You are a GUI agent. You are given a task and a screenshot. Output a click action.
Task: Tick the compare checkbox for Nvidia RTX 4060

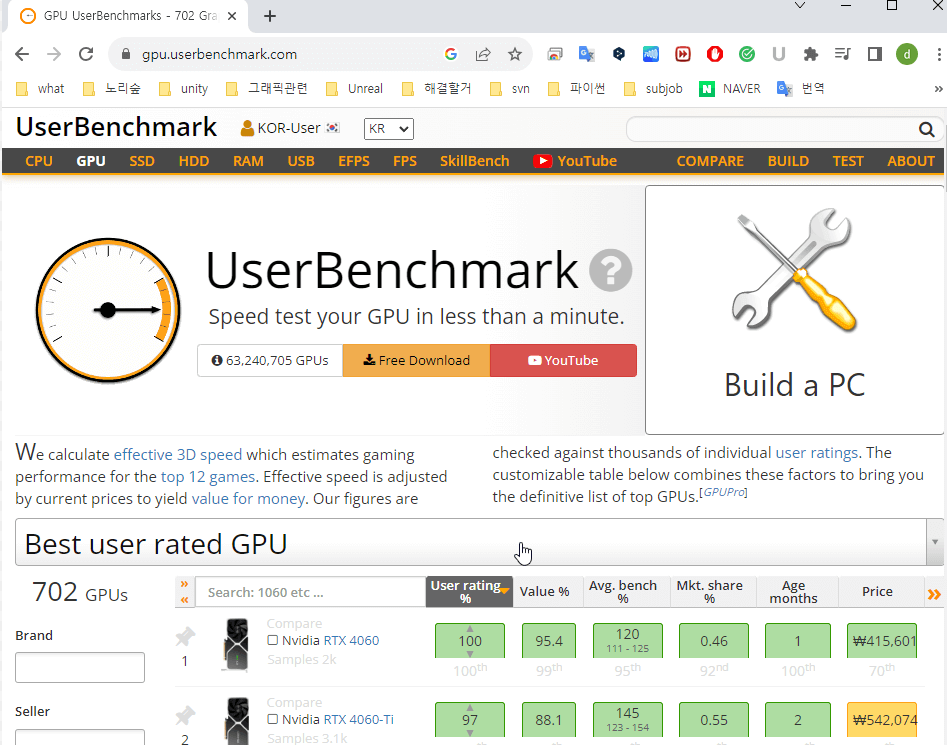273,640
